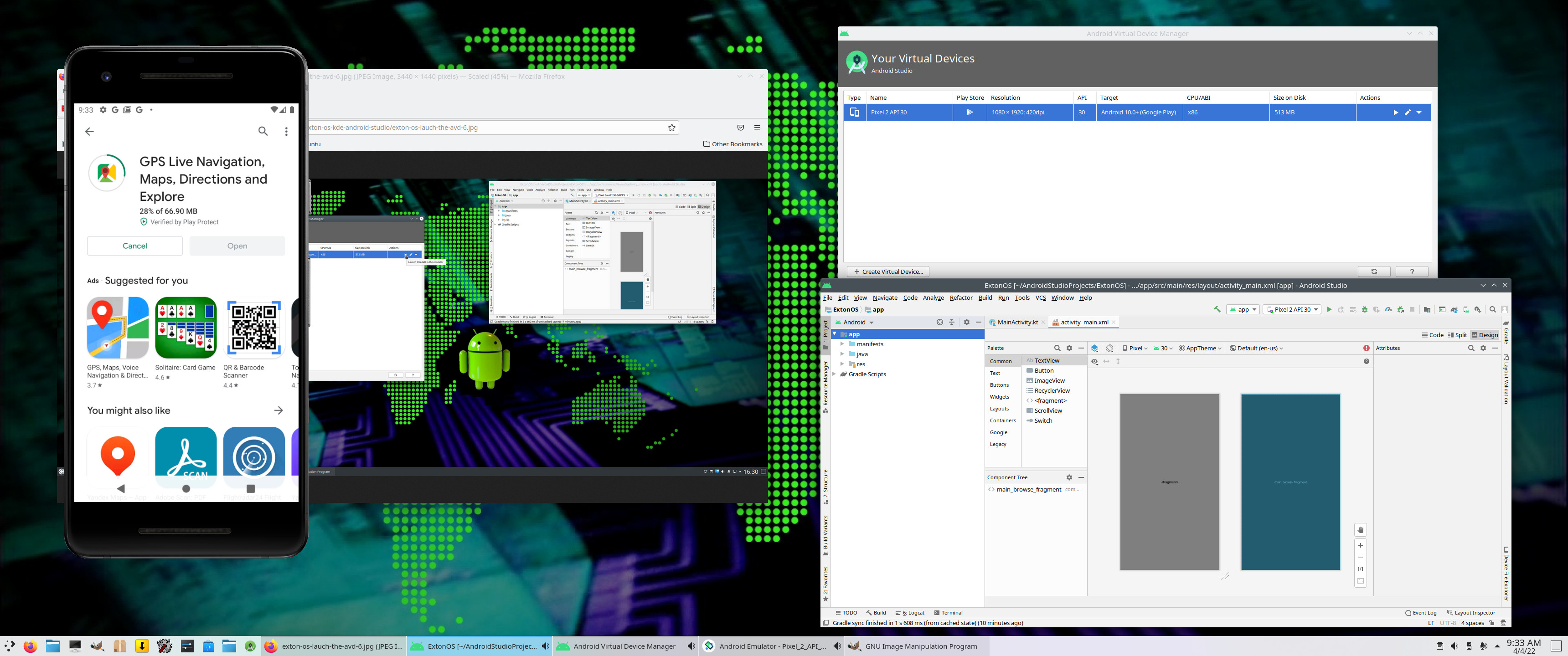This screenshot has width=1568, height=656.
Task: Tap You might also like arrow
Action: [x=279, y=411]
